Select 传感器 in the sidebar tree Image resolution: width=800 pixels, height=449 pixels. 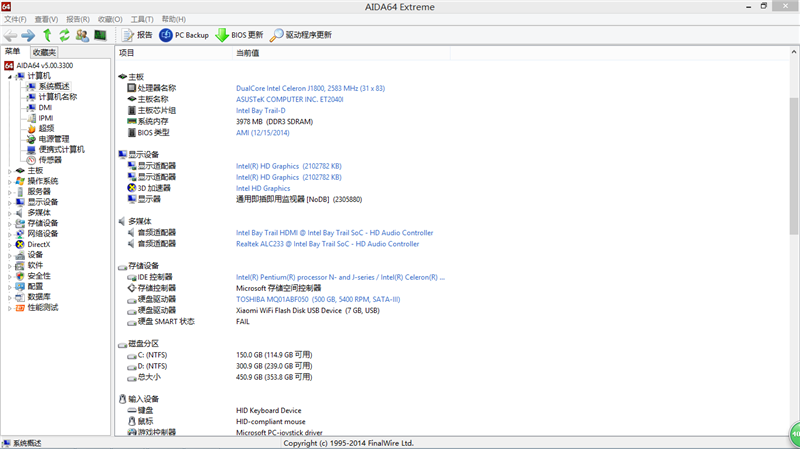(49, 160)
